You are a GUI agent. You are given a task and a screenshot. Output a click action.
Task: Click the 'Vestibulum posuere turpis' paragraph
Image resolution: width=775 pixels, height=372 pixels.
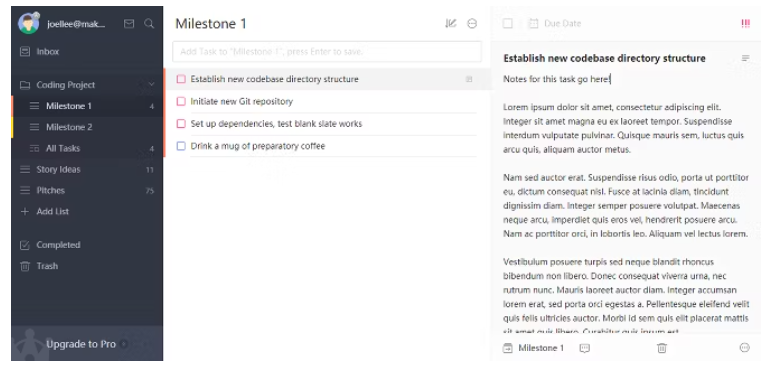626,296
